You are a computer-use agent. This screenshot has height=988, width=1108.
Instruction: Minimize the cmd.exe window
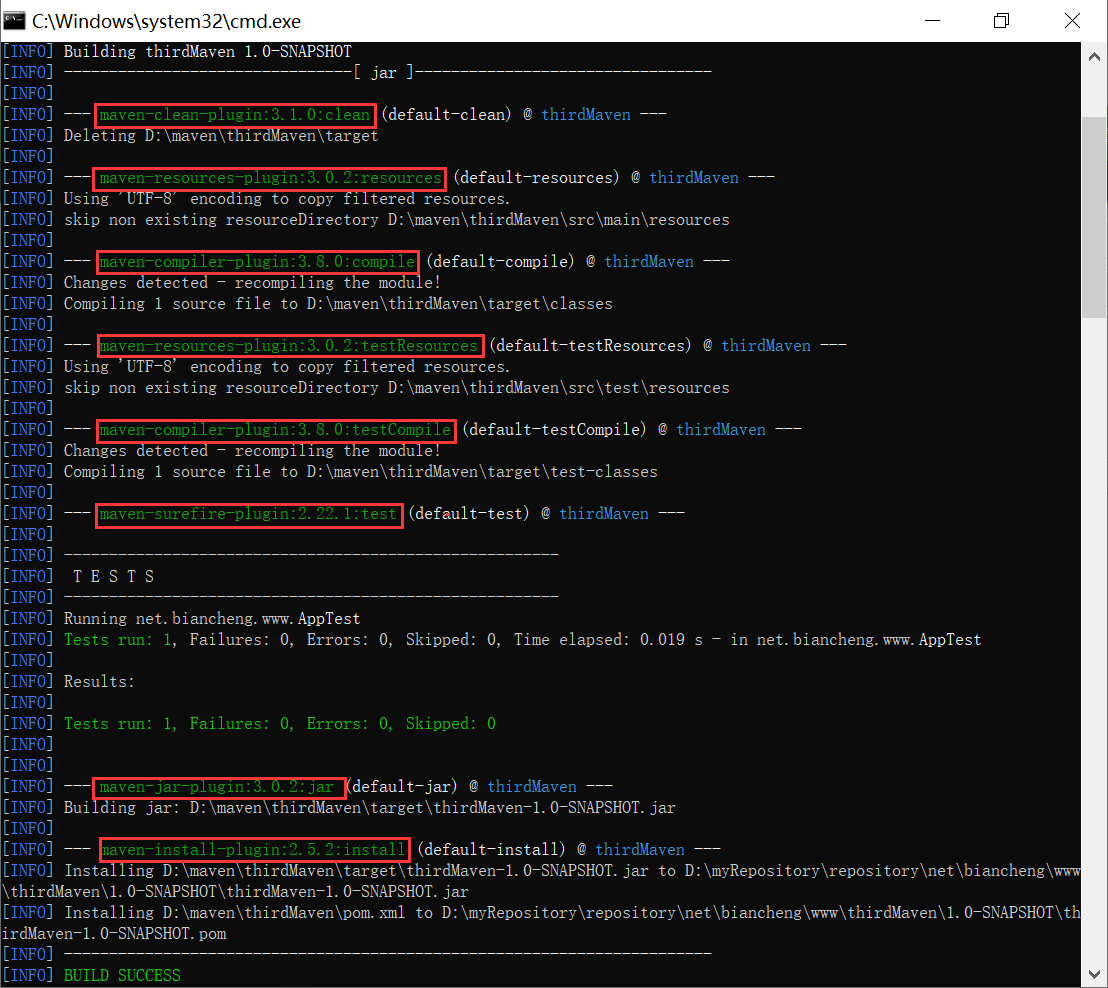(931, 21)
